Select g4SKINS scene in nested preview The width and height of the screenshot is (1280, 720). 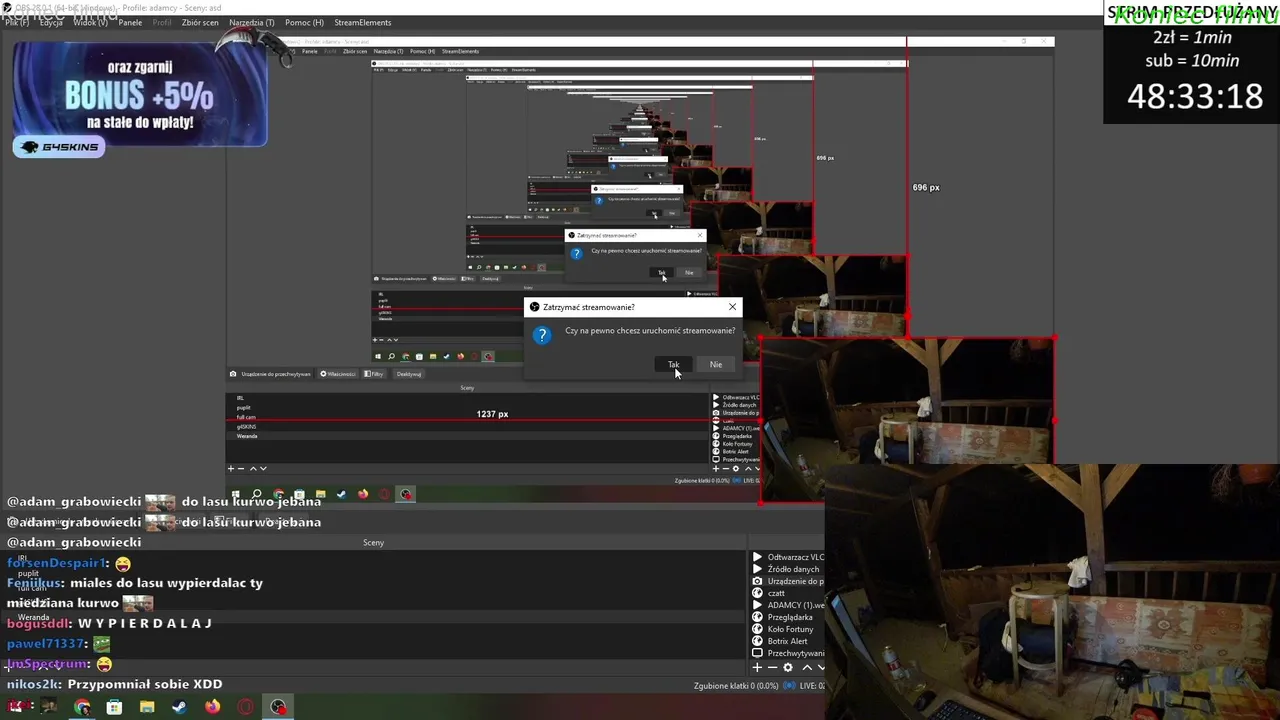(x=246, y=427)
